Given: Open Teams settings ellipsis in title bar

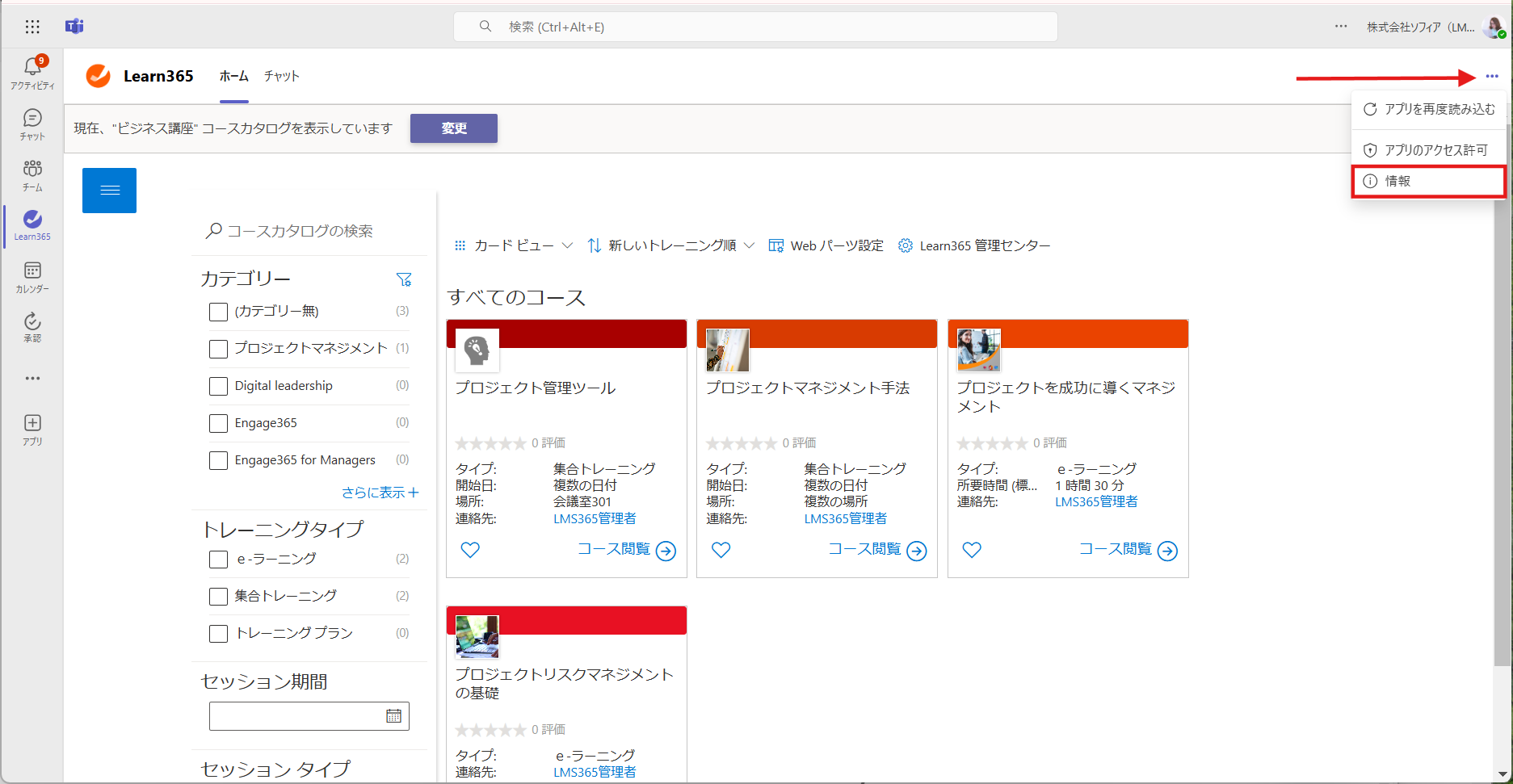Looking at the screenshot, I should [x=1341, y=27].
